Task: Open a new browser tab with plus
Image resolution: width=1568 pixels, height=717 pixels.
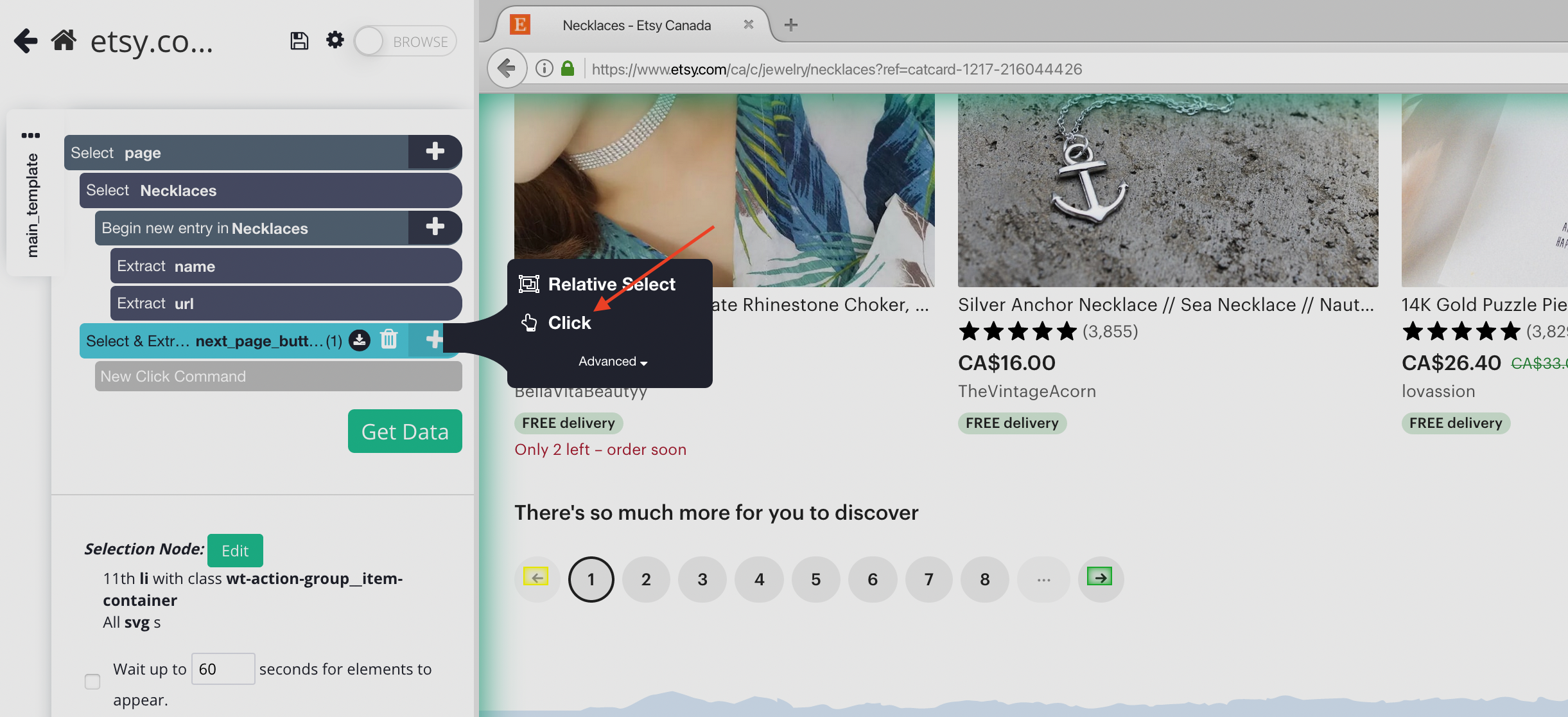Action: tap(791, 25)
